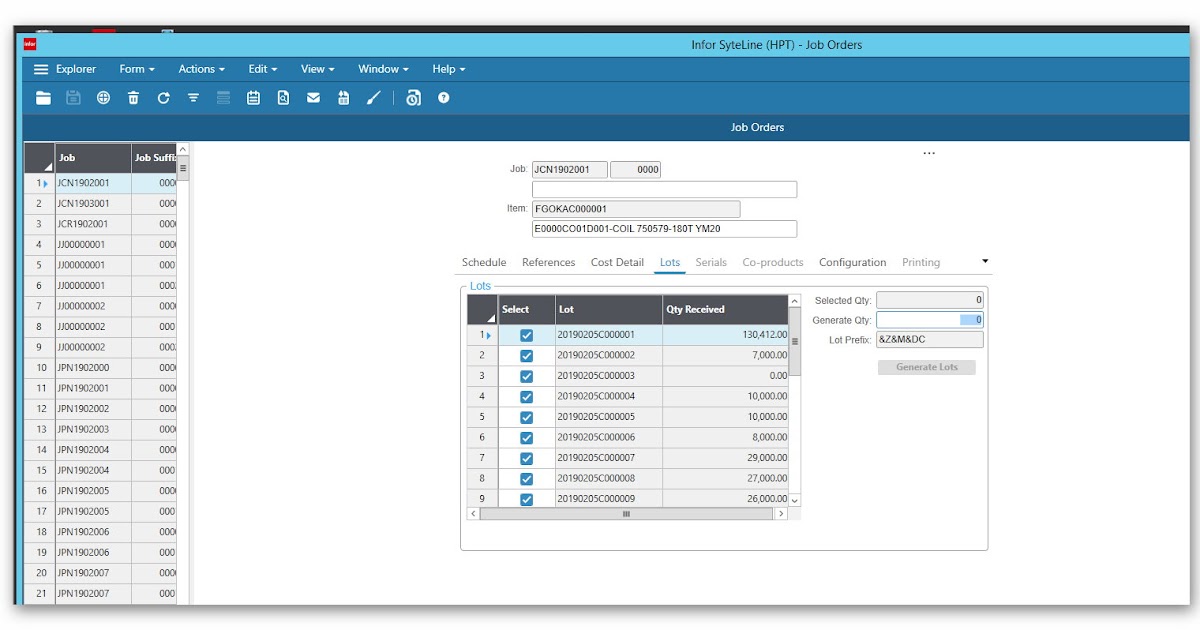Viewport: 1200px width, 630px height.
Task: Open the Cost Detail tab
Action: (616, 261)
